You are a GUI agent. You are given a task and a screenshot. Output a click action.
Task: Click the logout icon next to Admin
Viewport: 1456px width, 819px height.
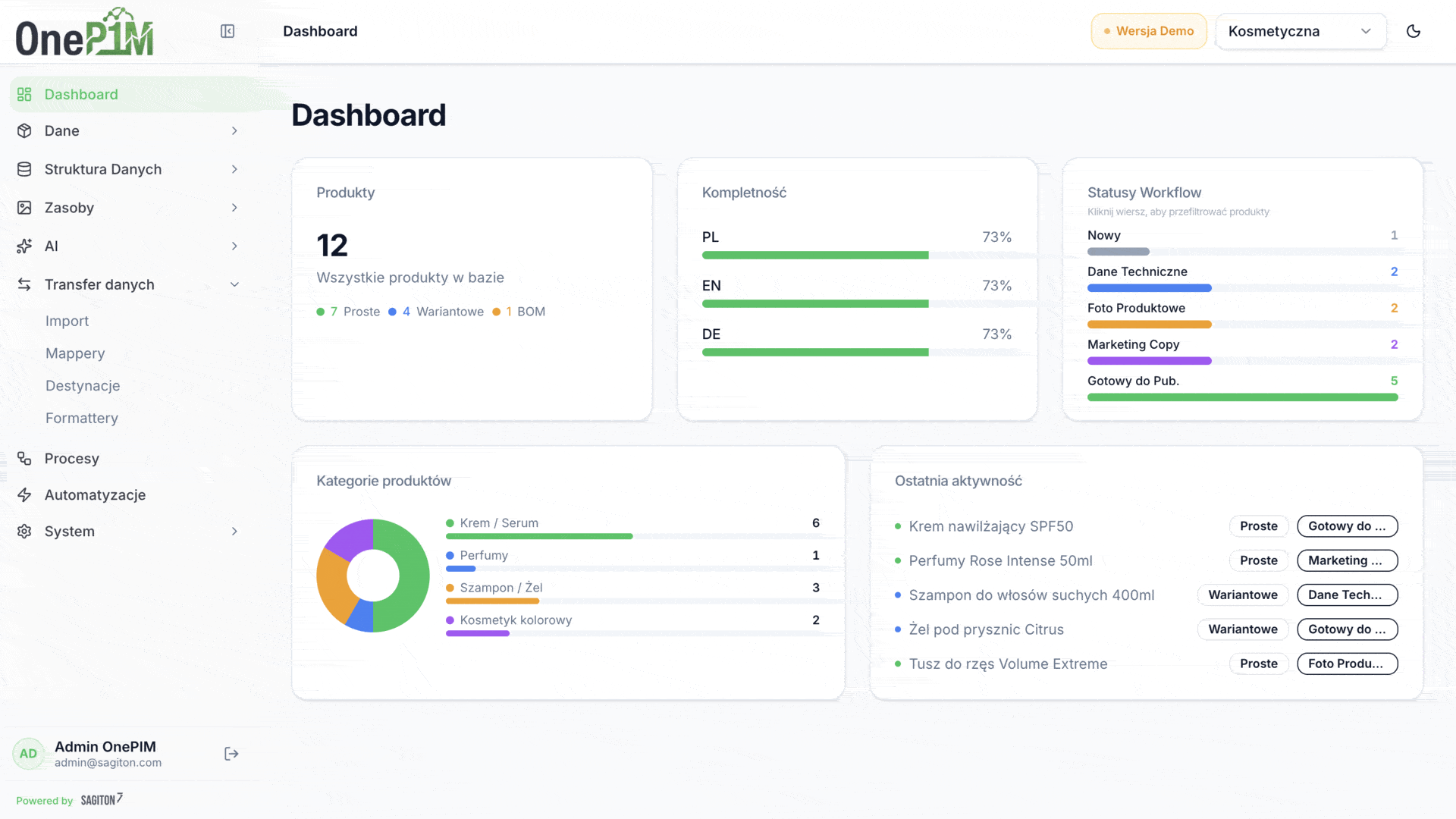(x=231, y=754)
